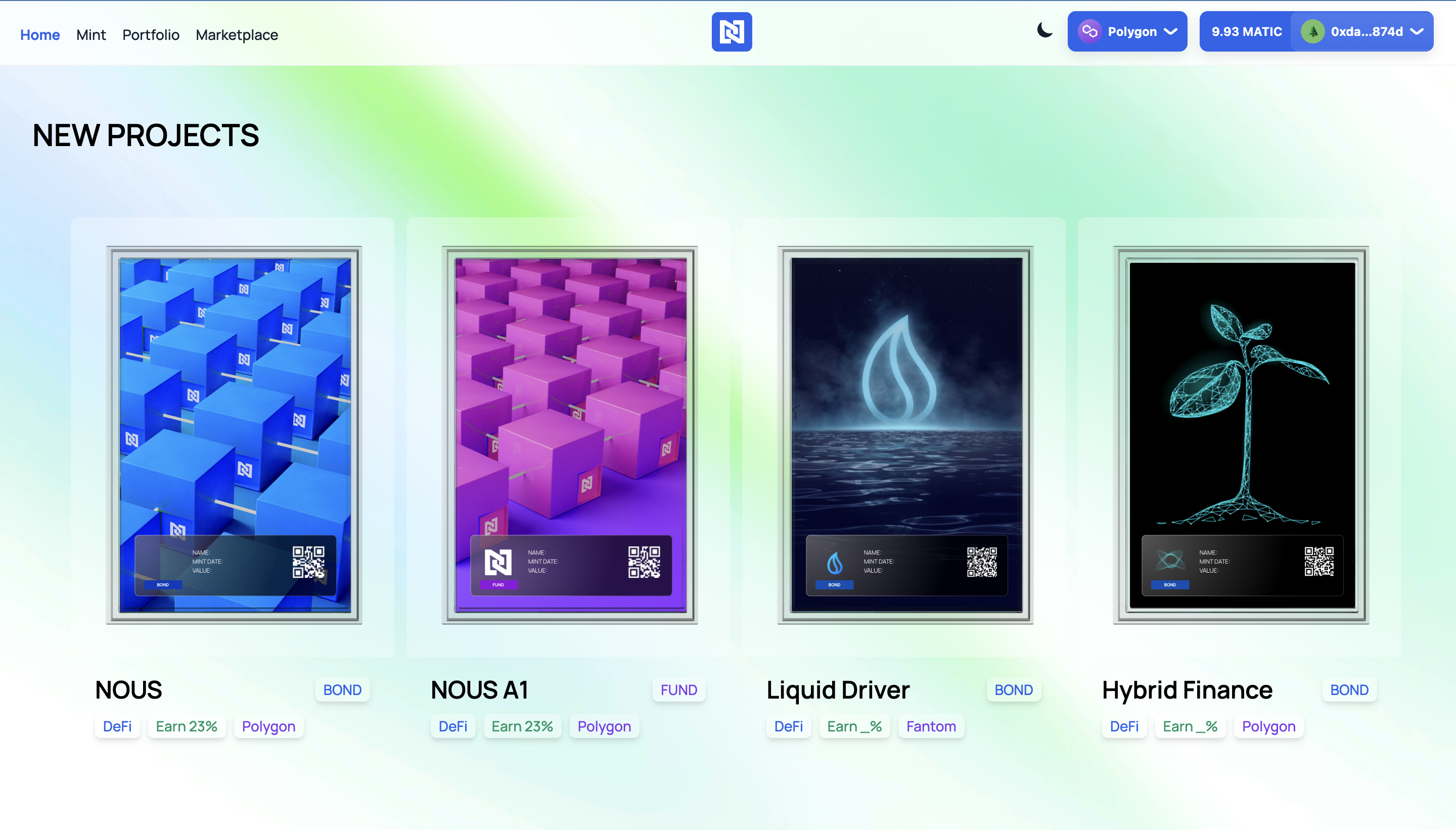Go to the Home menu item

pyautogui.click(x=40, y=35)
